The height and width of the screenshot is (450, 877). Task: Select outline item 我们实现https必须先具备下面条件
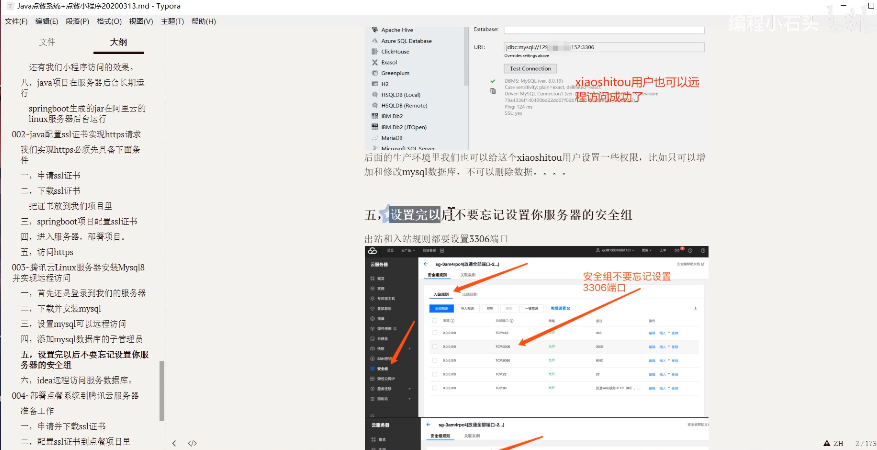[x=81, y=155]
